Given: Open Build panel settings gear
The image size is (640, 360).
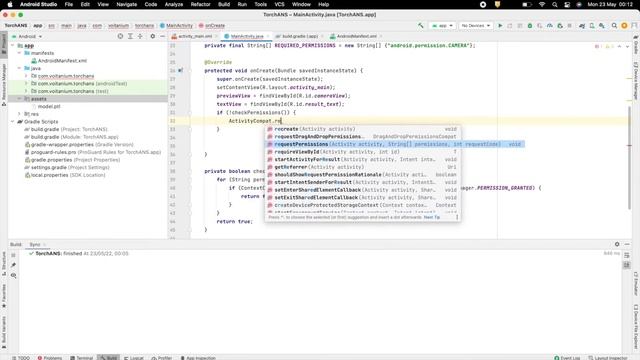Looking at the screenshot, I should pyautogui.click(x=617, y=244).
